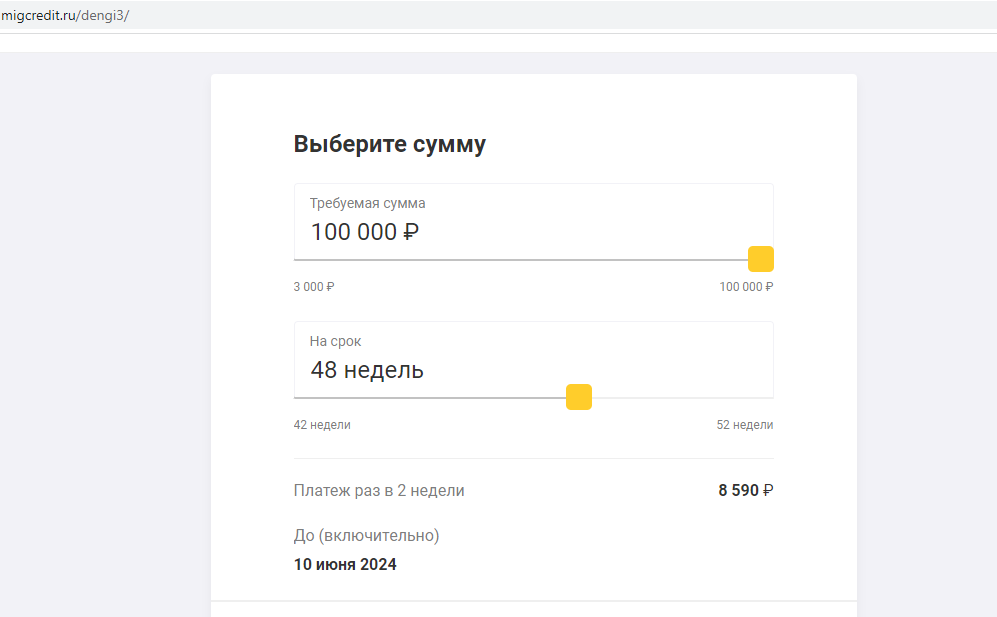Select the 52 недели maximum term label
The image size is (997, 617).
(745, 425)
